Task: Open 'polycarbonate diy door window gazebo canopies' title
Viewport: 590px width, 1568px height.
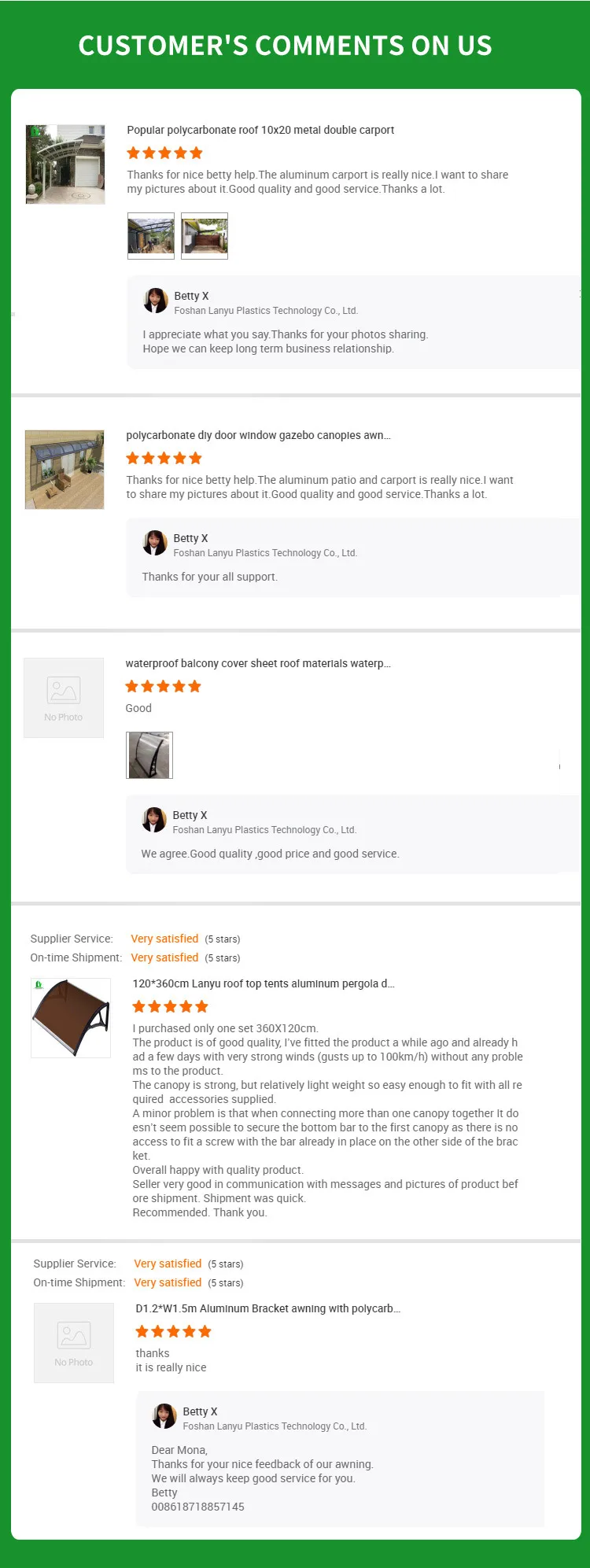Action: tap(258, 435)
